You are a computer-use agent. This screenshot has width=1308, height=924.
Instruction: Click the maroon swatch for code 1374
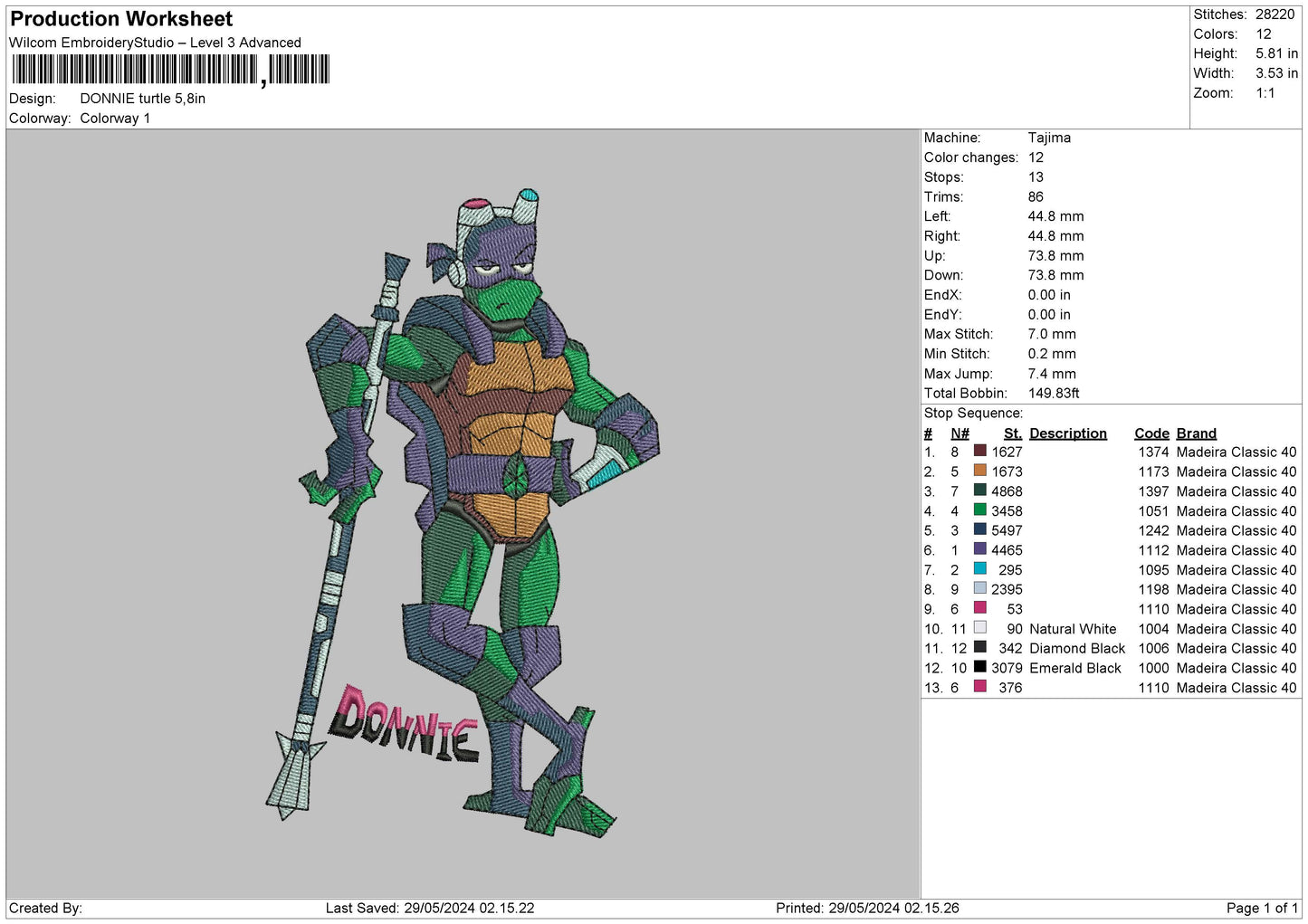pos(979,451)
